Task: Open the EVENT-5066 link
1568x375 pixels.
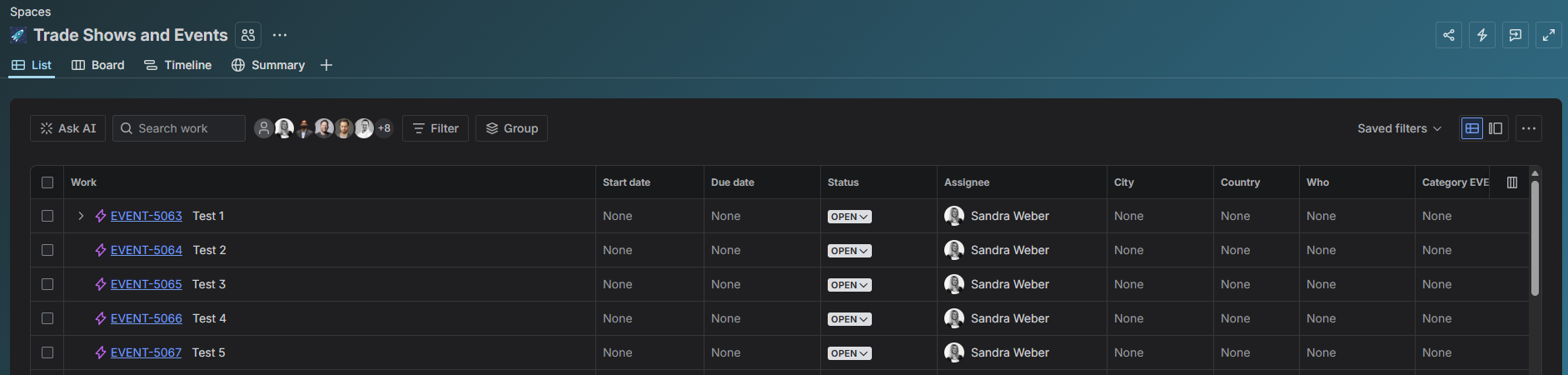Action: click(147, 318)
